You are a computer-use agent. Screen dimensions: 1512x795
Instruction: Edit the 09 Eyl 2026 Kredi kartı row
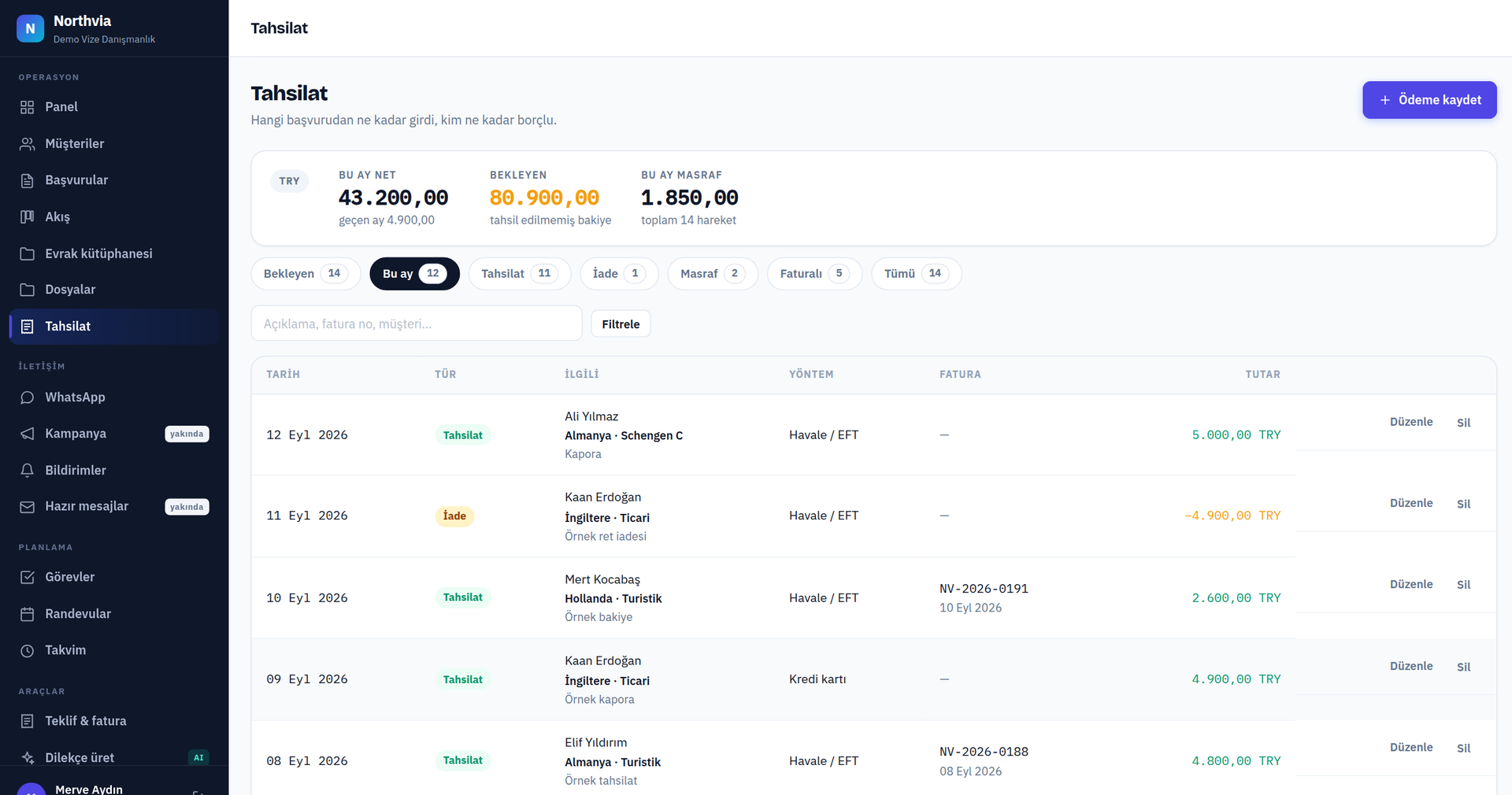coord(1410,666)
